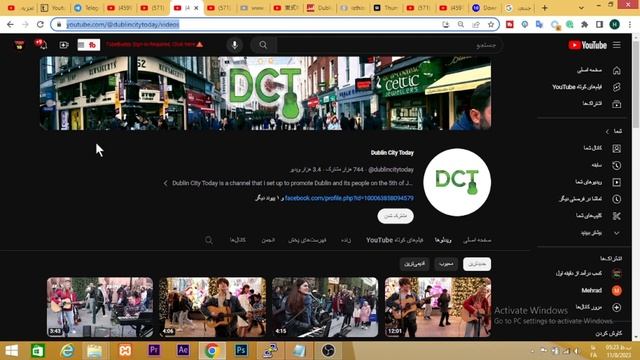Open the Windows Start button
The width and height of the screenshot is (640, 360).
11,351
